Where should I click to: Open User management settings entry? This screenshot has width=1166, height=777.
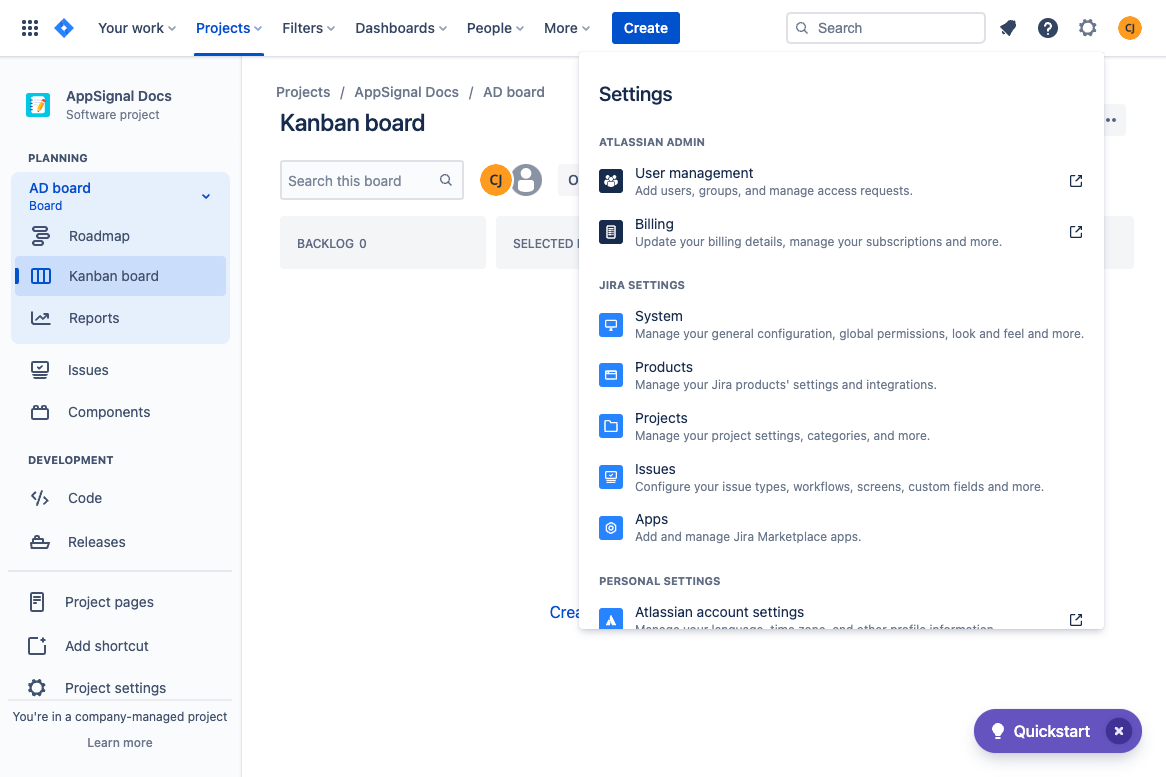pyautogui.click(x=842, y=181)
